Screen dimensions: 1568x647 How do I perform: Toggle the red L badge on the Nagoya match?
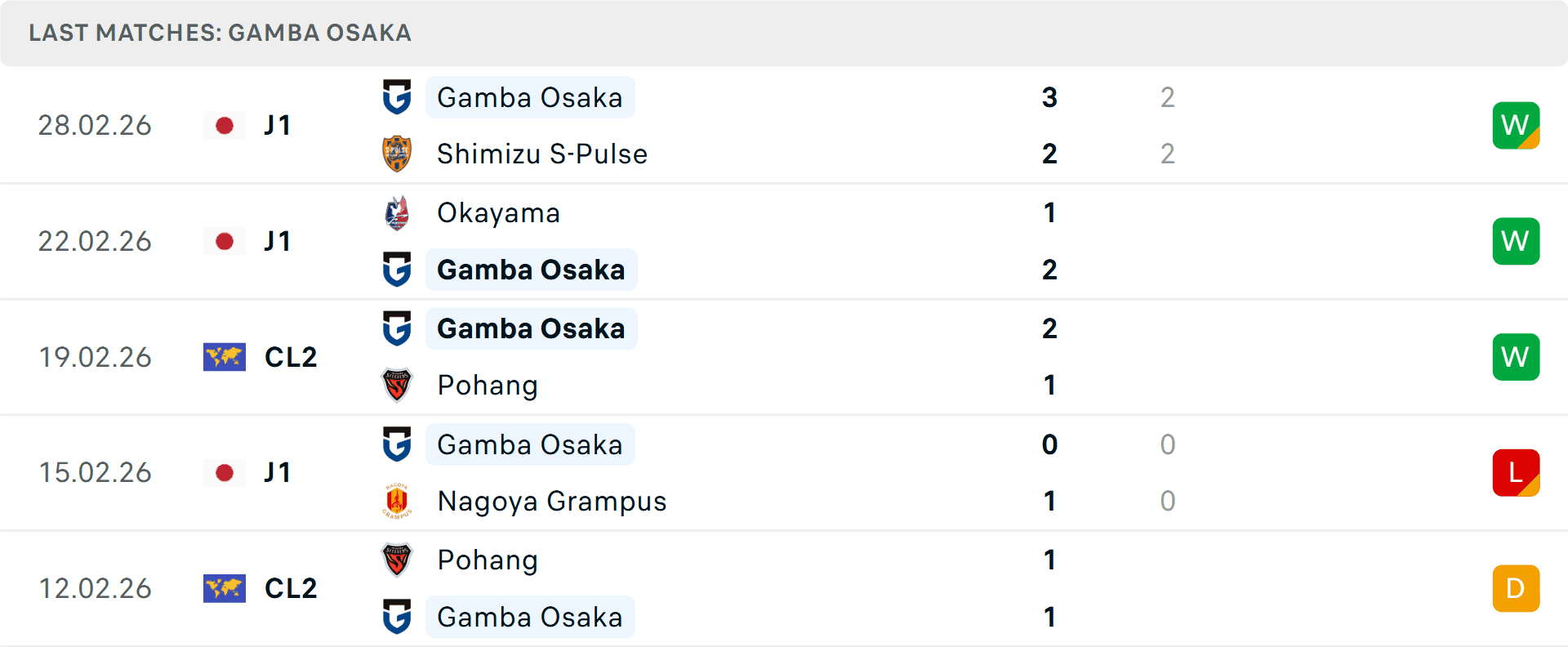[x=1516, y=472]
